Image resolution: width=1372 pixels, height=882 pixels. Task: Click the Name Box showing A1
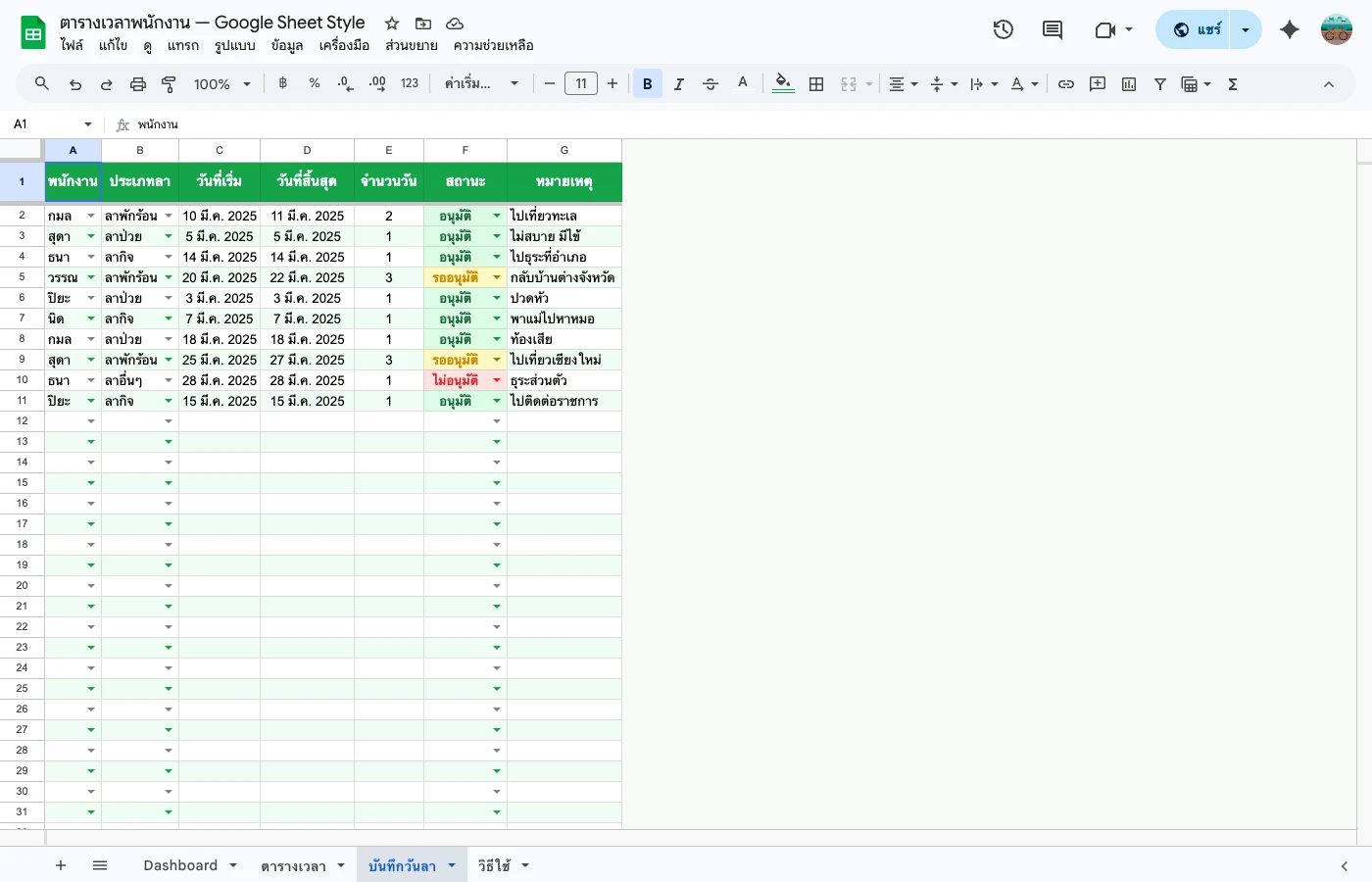pos(39,124)
